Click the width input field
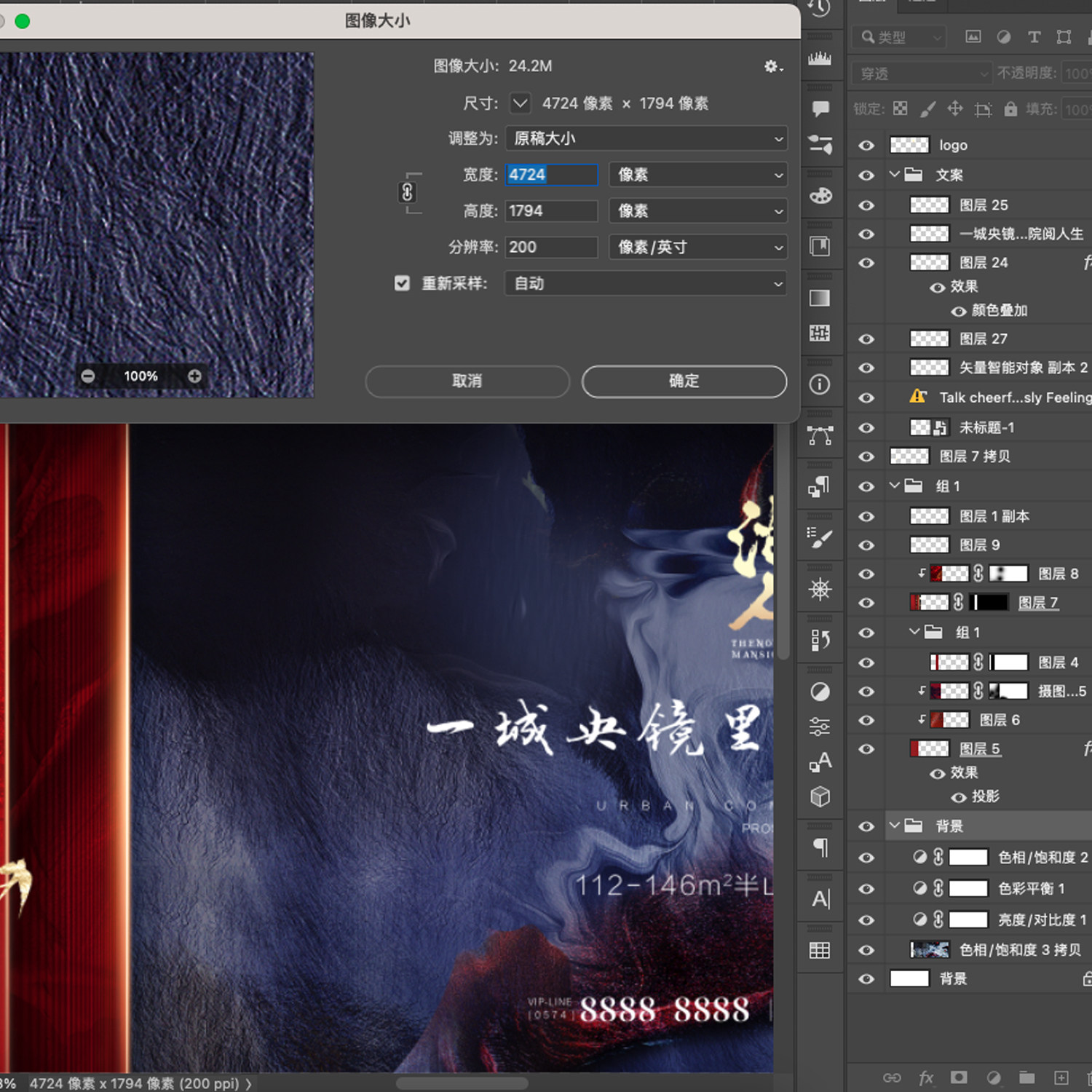Image resolution: width=1092 pixels, height=1092 pixels. (x=552, y=175)
